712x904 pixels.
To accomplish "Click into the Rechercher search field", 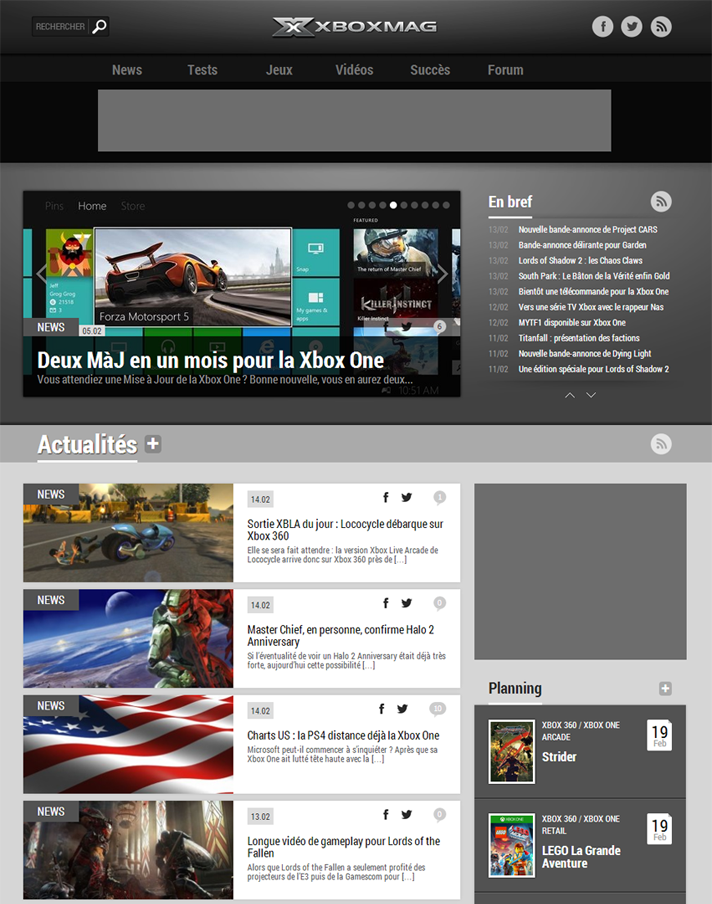I will pyautogui.click(x=61, y=27).
